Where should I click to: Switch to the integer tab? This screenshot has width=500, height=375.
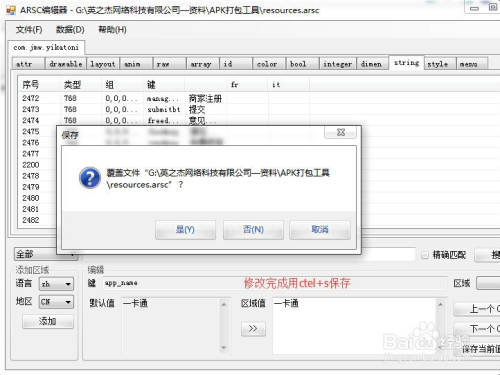click(x=338, y=64)
